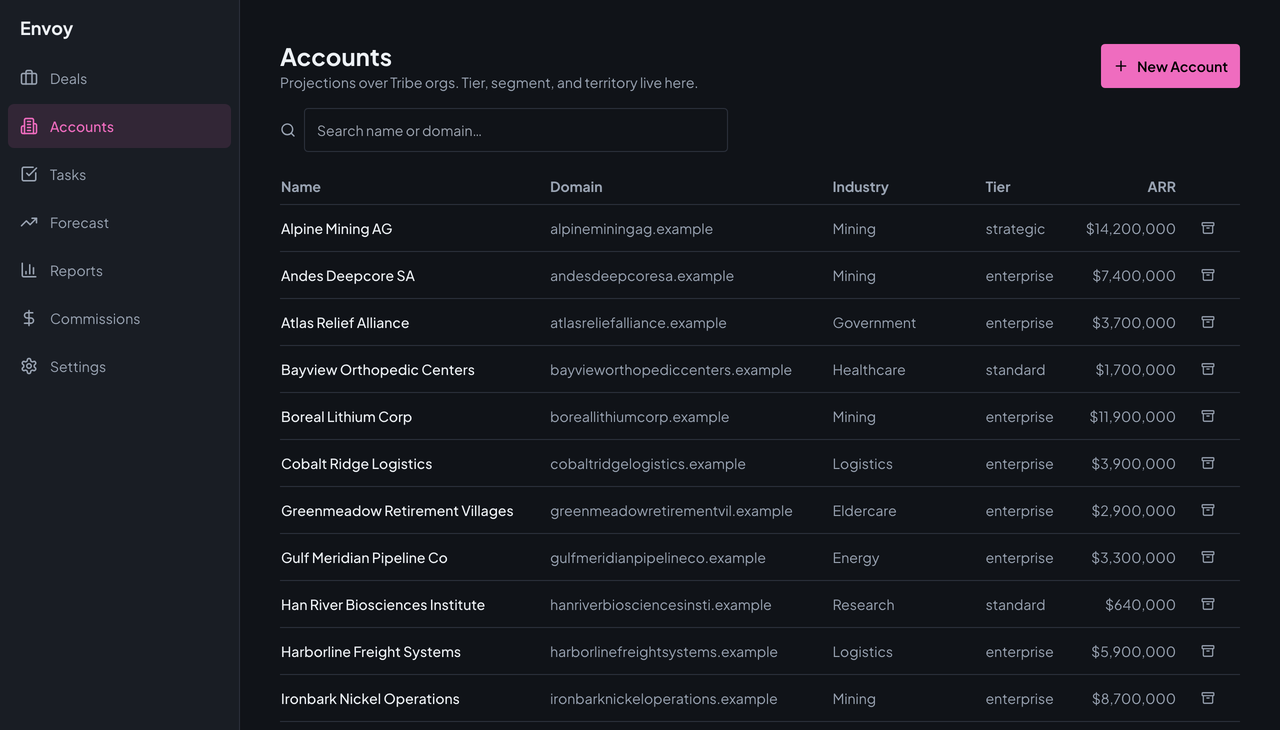
Task: Click the $8,700,000 ARR value
Action: click(x=1134, y=699)
